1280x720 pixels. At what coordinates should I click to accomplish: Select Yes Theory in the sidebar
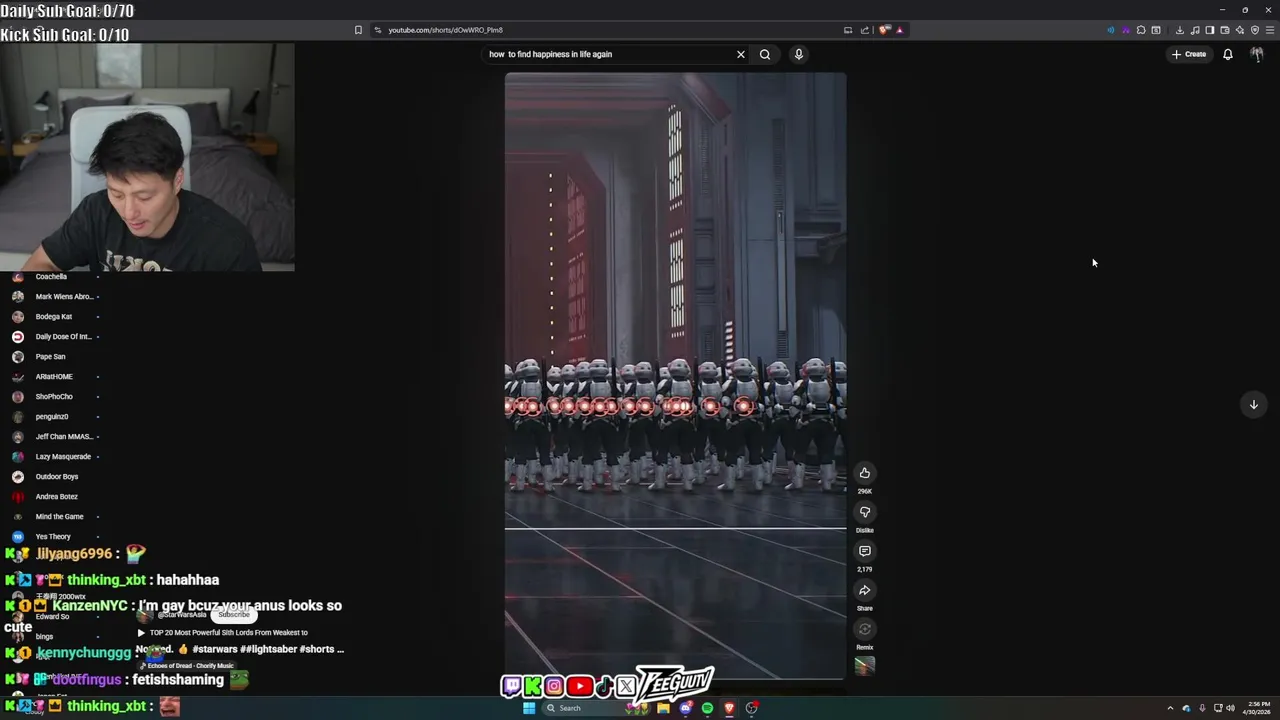[52, 537]
